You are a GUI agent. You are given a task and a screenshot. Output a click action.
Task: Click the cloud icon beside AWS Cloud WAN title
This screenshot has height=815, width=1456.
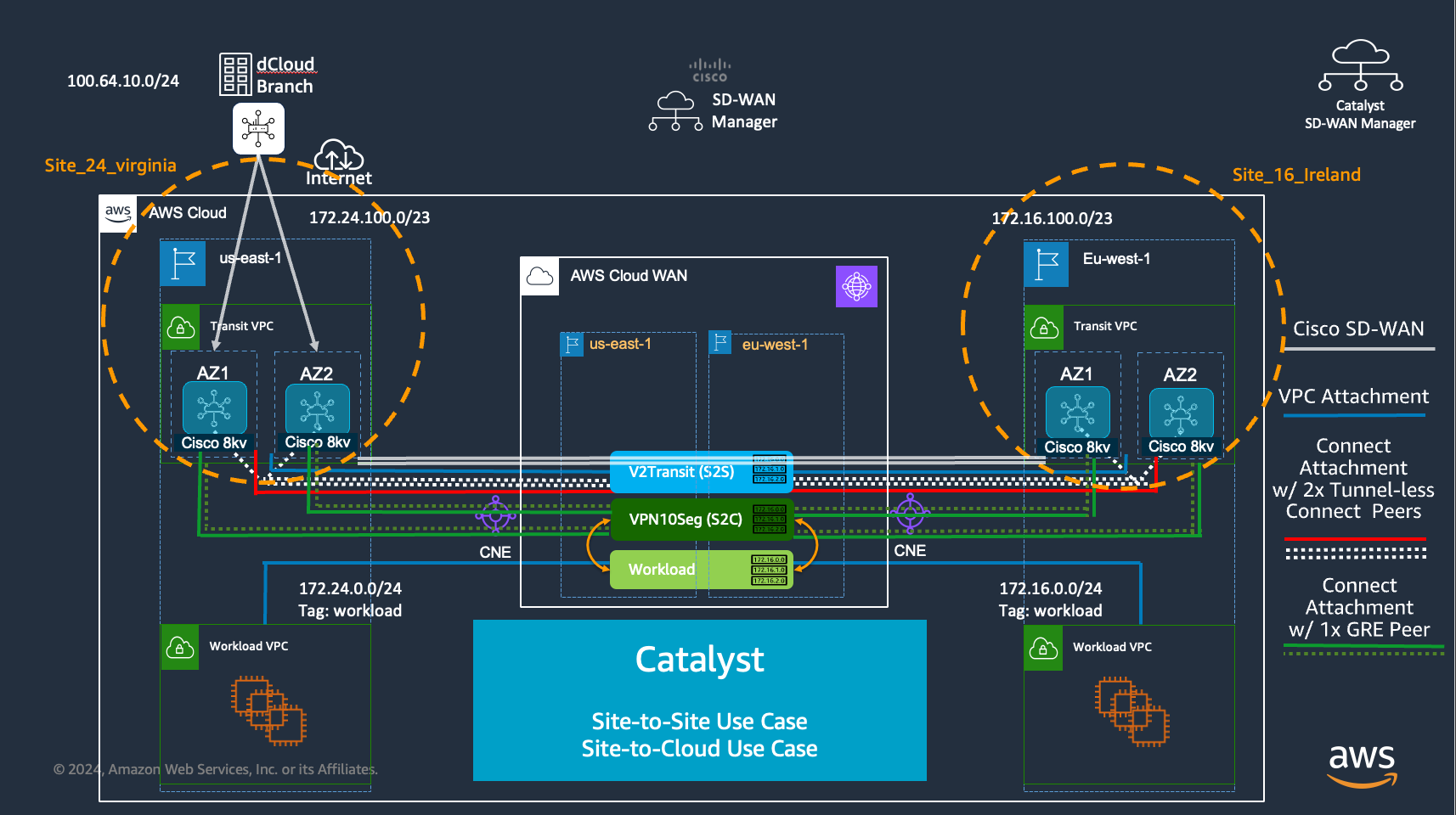click(x=539, y=277)
